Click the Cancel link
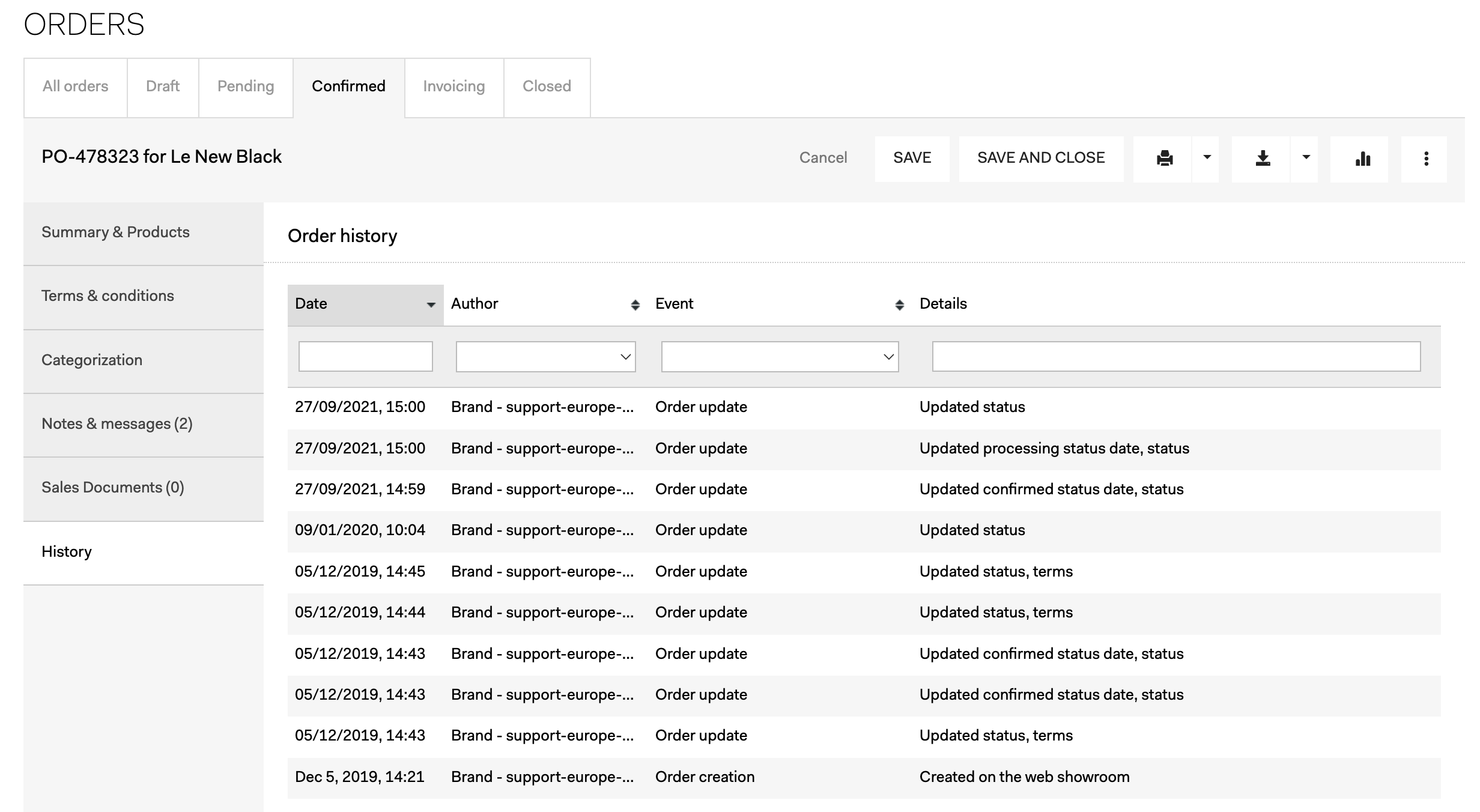Image resolution: width=1480 pixels, height=812 pixels. tap(822, 158)
